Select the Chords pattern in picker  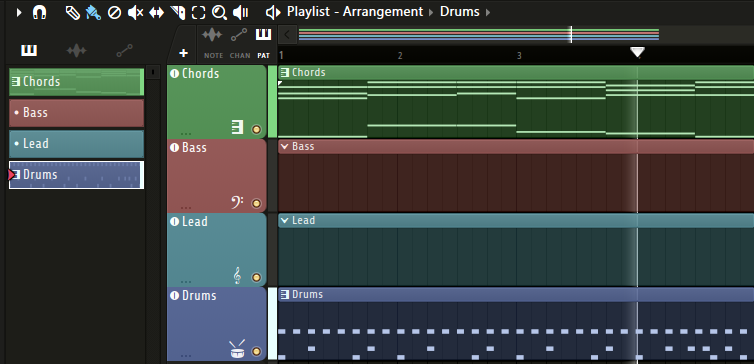pyautogui.click(x=76, y=82)
